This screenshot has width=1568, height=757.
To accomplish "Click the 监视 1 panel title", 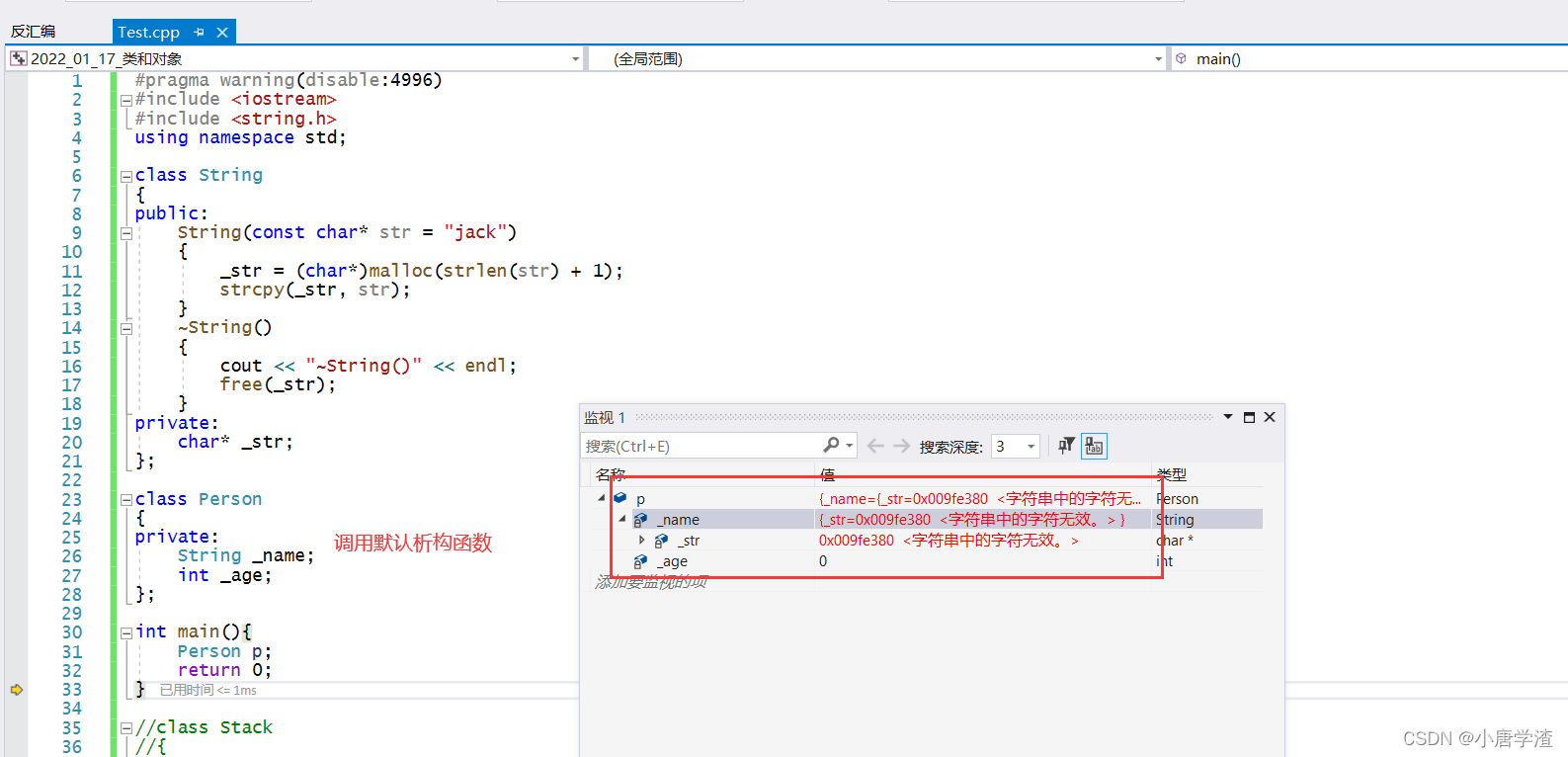I will pyautogui.click(x=605, y=417).
